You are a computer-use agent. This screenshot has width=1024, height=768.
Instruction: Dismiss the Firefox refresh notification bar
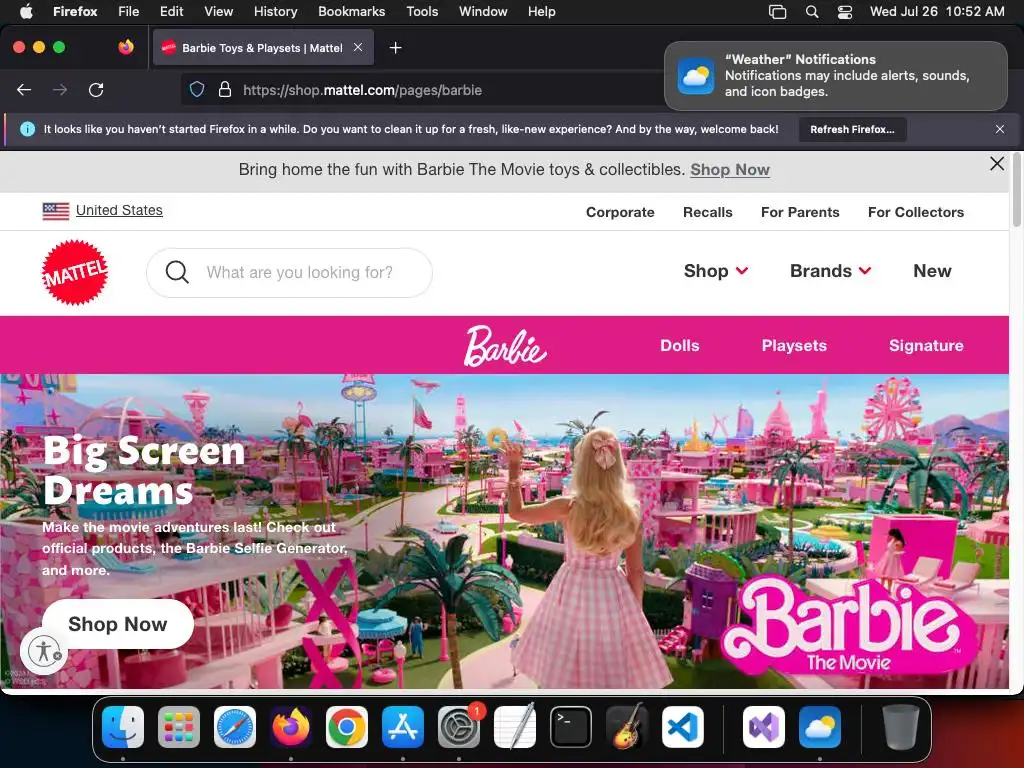1000,129
